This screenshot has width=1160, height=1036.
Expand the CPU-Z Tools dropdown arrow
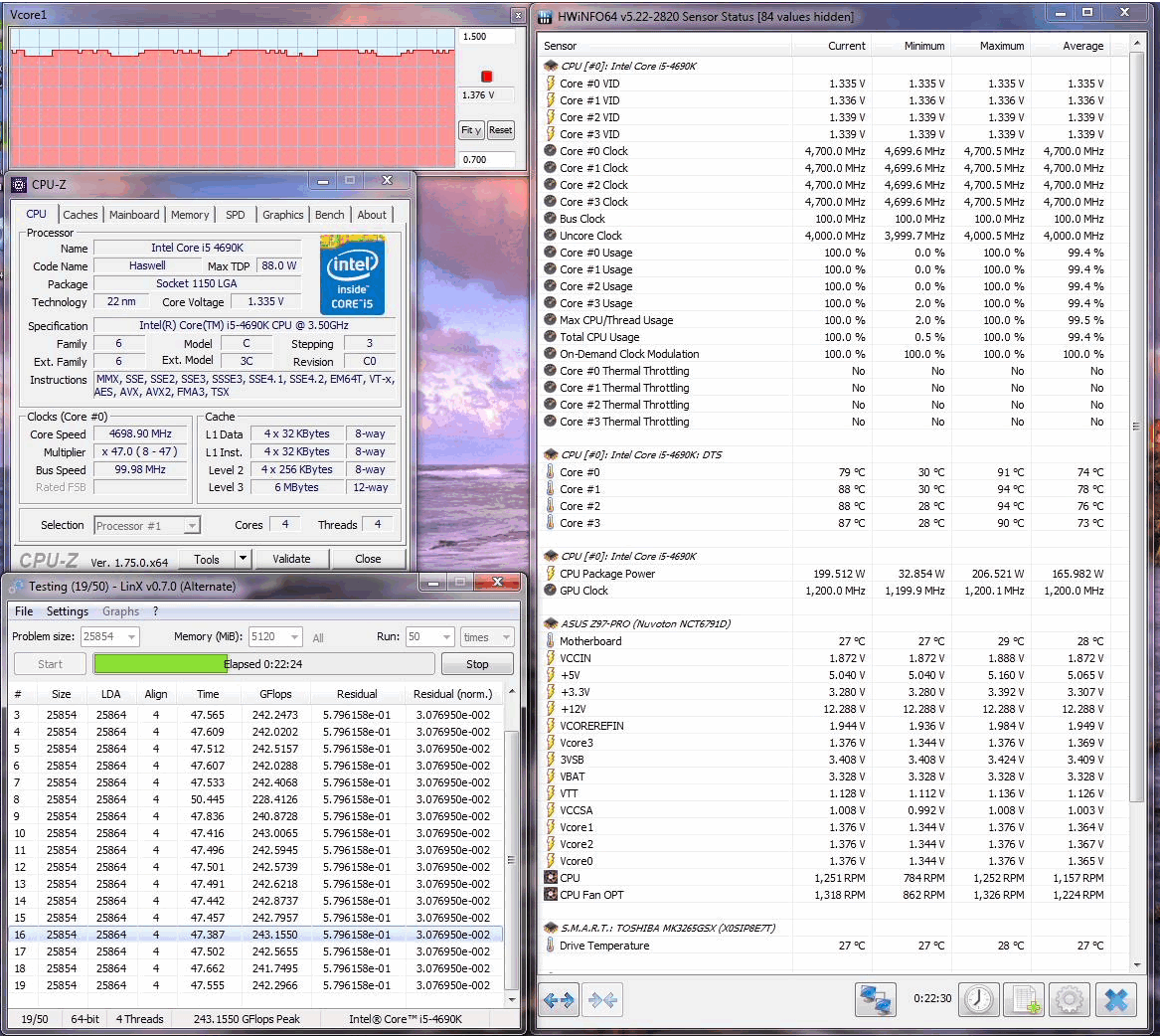pyautogui.click(x=244, y=559)
